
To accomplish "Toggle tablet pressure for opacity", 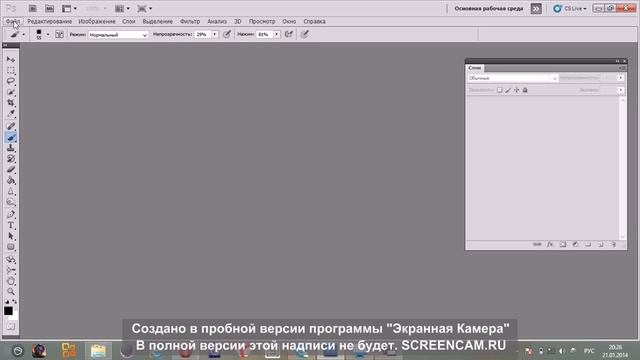I will tap(227, 34).
